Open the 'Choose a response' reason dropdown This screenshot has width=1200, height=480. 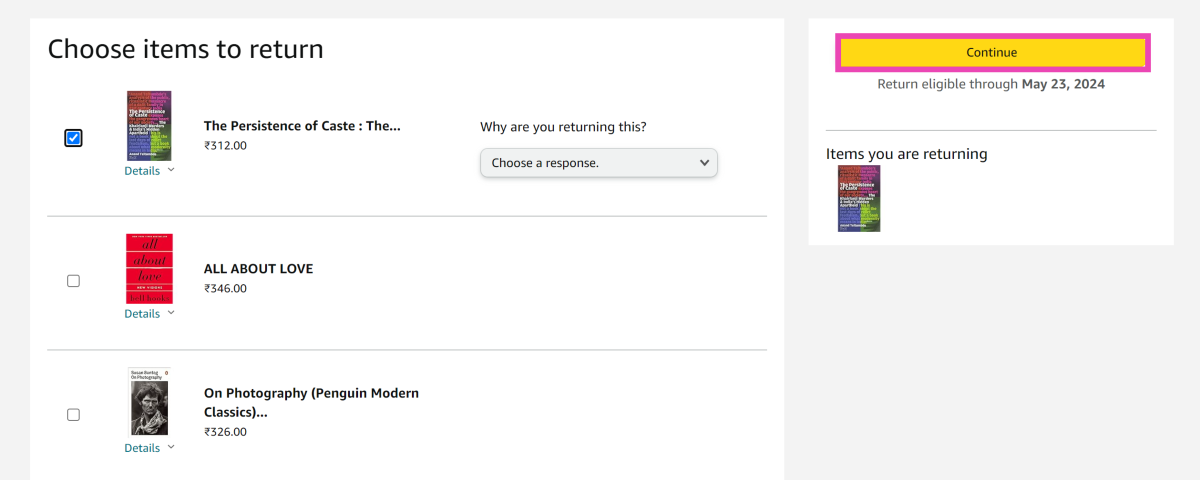click(x=598, y=163)
